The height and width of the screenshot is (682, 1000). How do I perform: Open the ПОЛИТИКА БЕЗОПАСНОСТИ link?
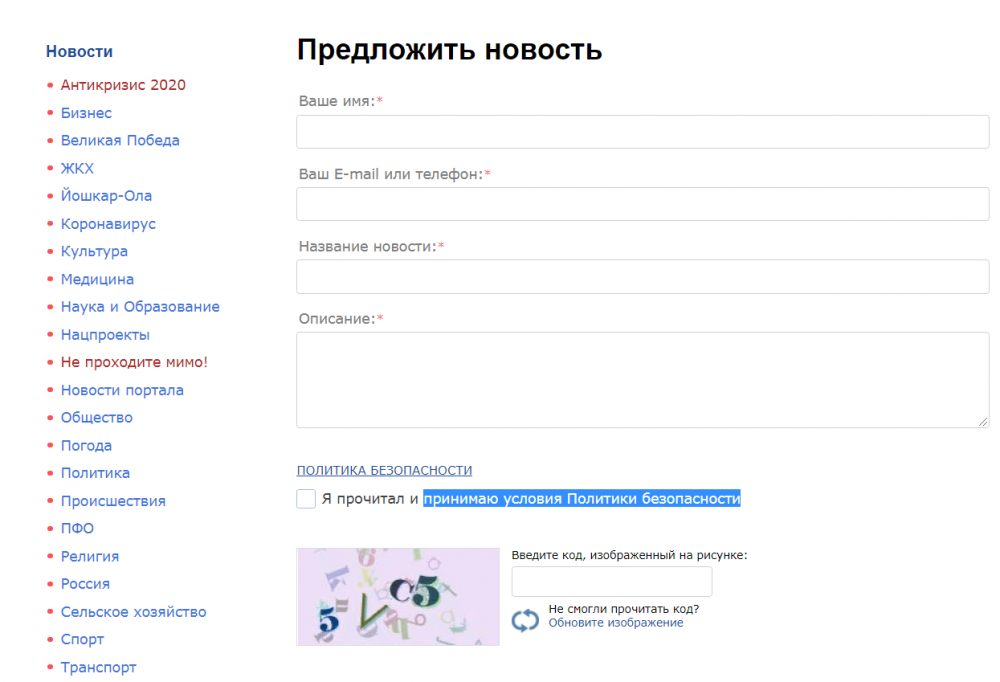tap(384, 471)
